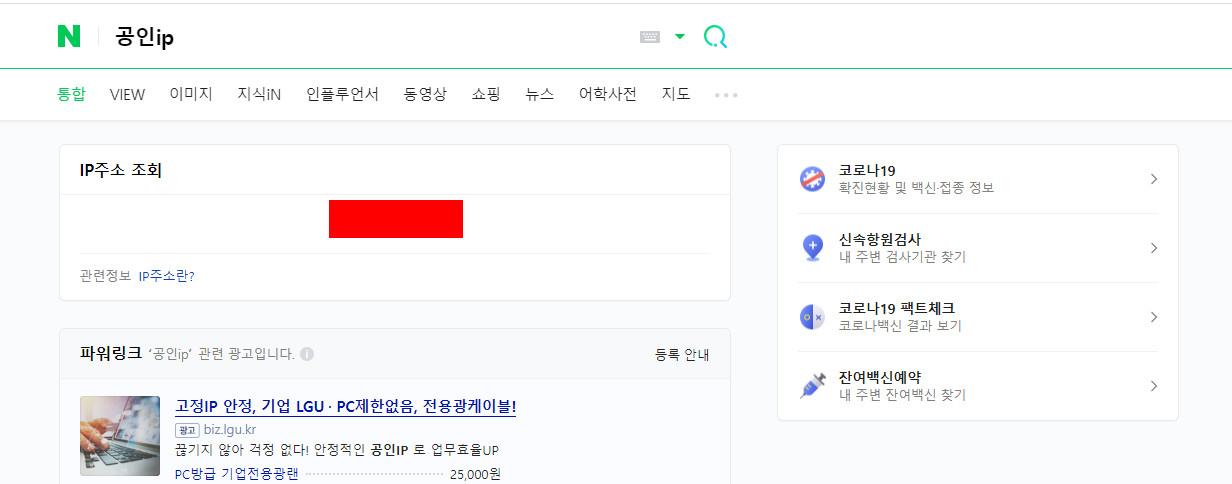Click the chevron on 코로나19 팩트체크 row
Viewport: 1232px width, 484px height.
click(x=1153, y=317)
